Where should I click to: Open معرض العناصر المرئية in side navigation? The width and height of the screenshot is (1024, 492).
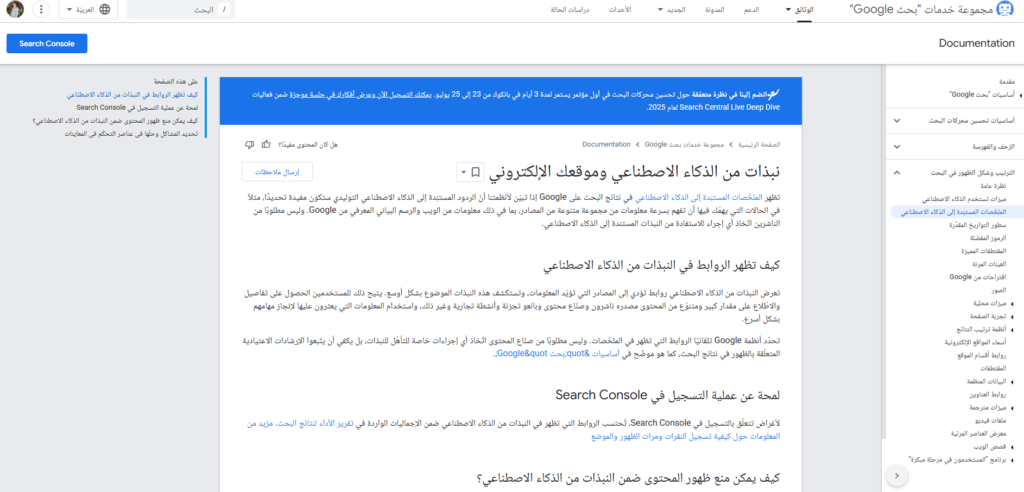pyautogui.click(x=978, y=434)
